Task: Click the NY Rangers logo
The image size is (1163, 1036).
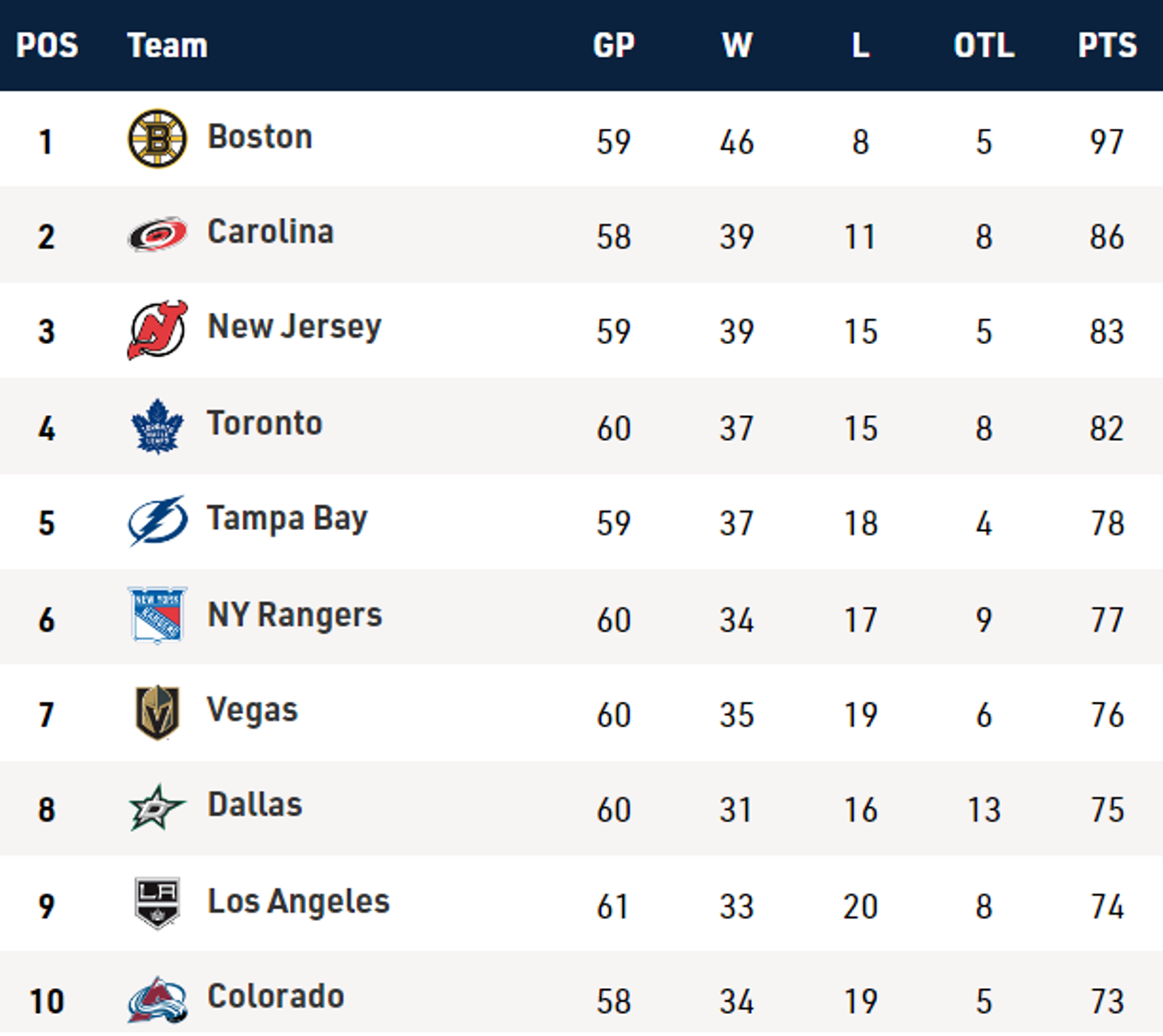Action: tap(157, 616)
